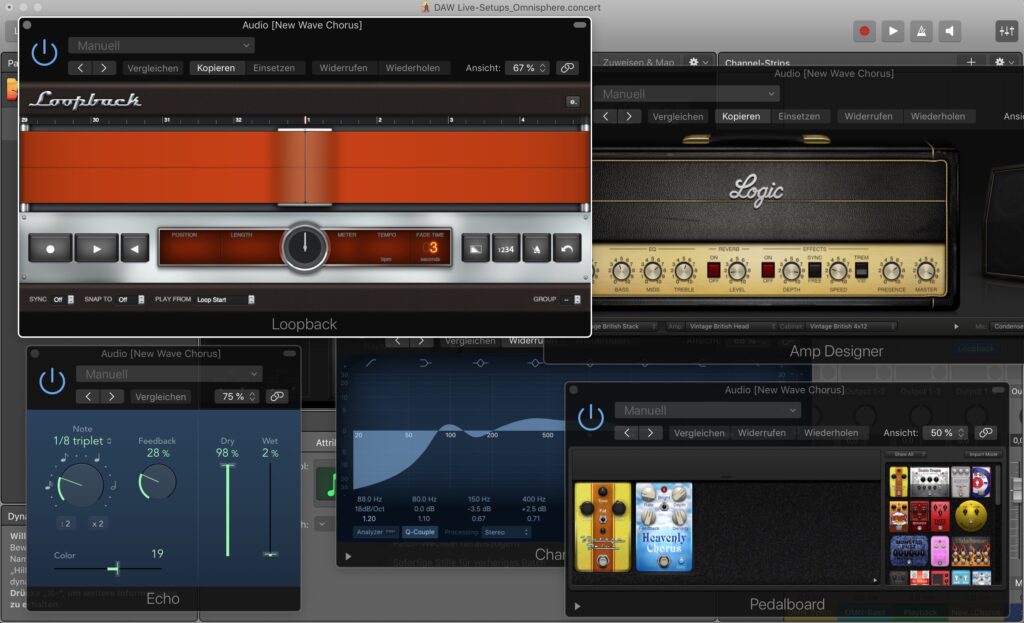Toggle the Echo plug-in power button
This screenshot has width=1024, height=623.
(52, 381)
